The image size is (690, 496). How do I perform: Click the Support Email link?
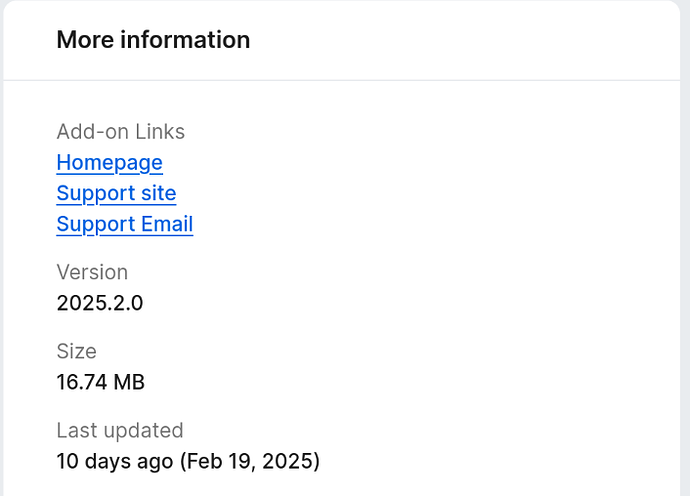[124, 224]
